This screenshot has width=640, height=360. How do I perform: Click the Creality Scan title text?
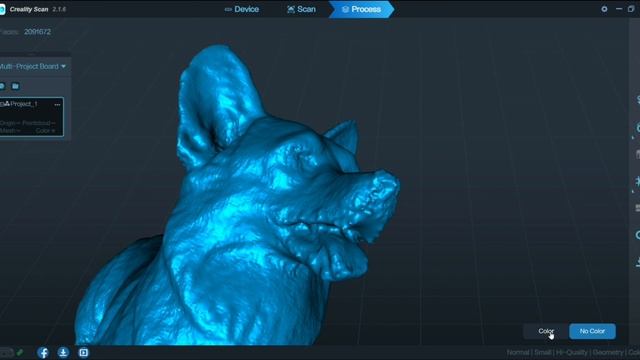click(x=29, y=9)
